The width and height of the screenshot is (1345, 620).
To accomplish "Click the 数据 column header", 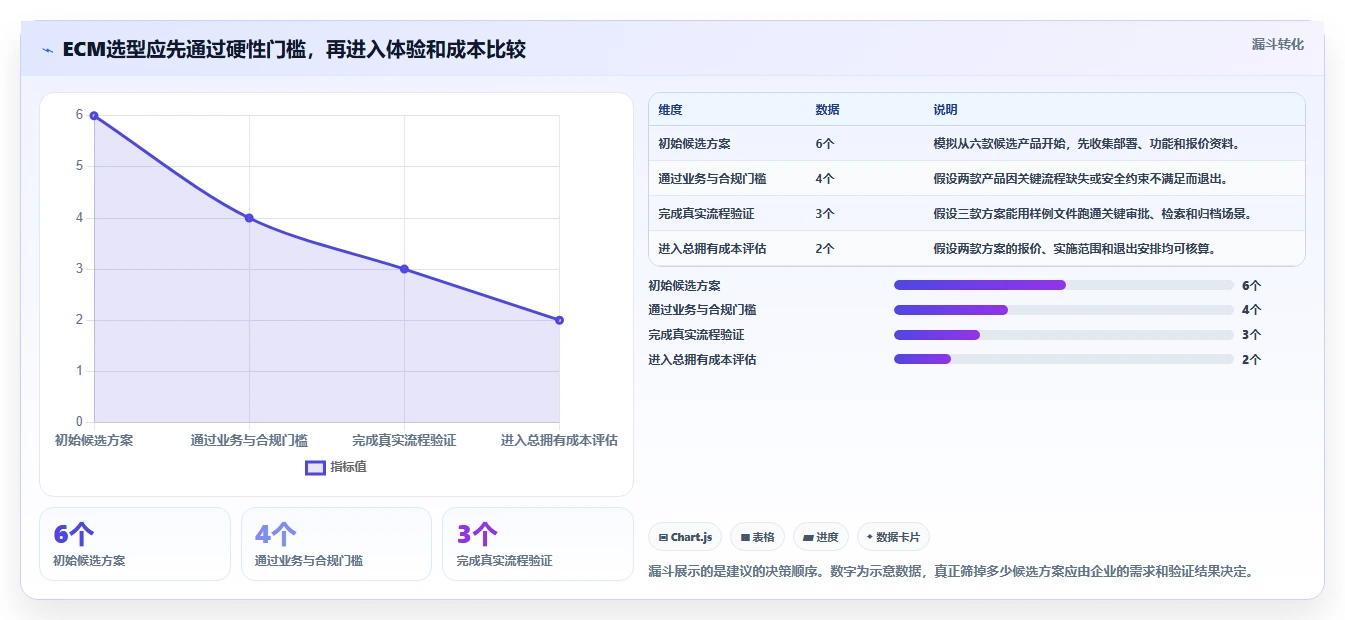I will click(827, 110).
